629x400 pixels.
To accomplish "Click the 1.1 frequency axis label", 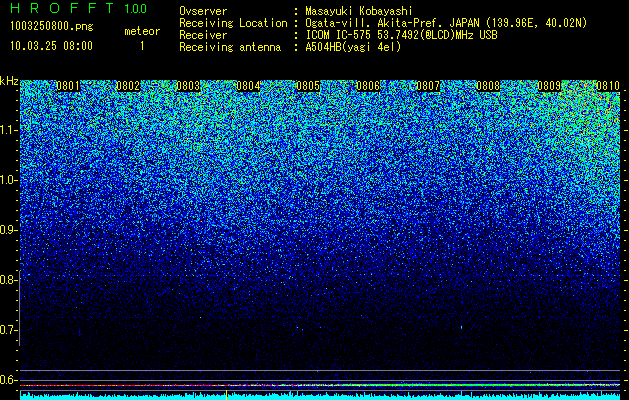I will pyautogui.click(x=9, y=130).
